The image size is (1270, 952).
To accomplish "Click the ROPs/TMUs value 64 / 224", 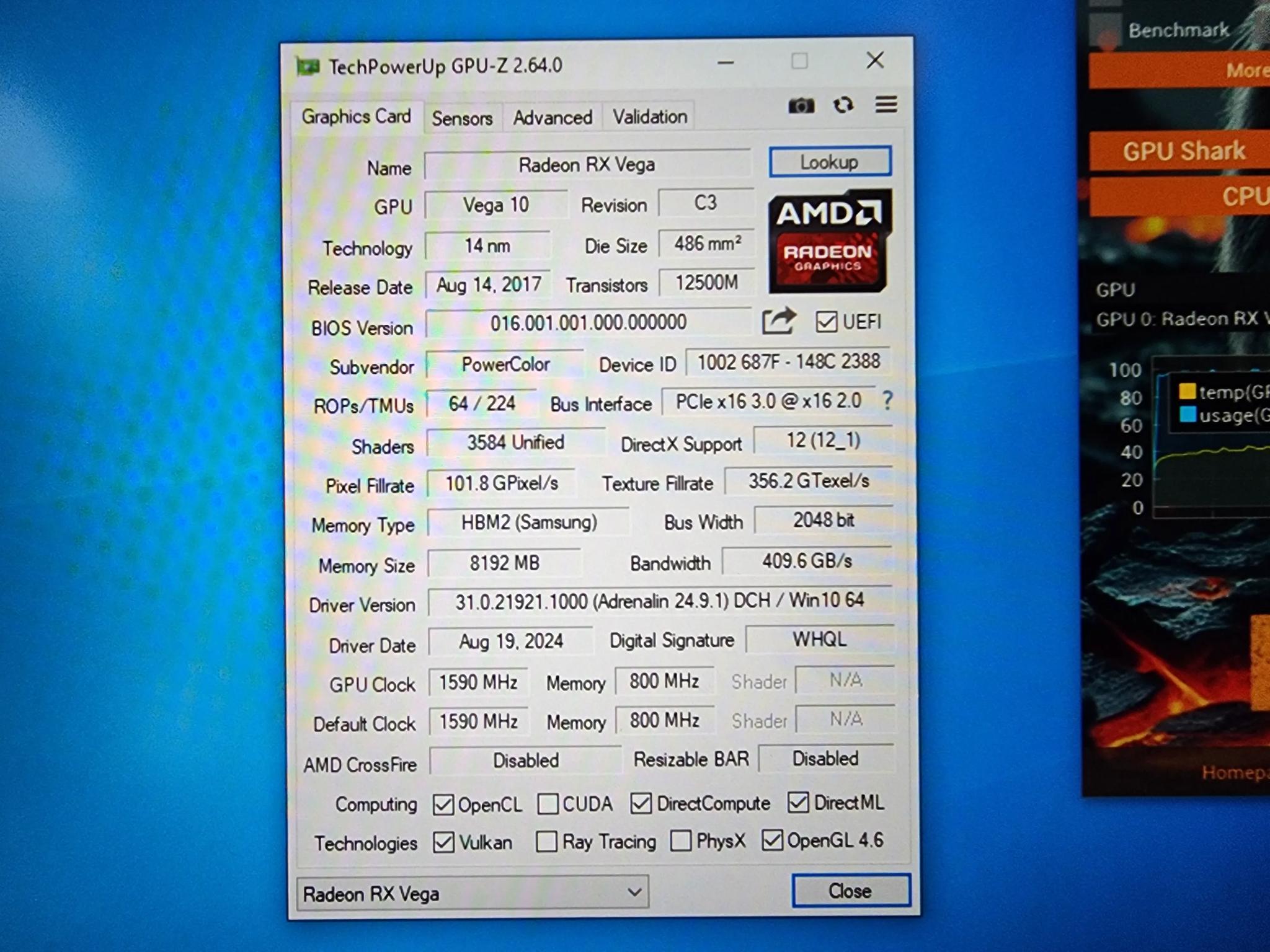I will 482,403.
